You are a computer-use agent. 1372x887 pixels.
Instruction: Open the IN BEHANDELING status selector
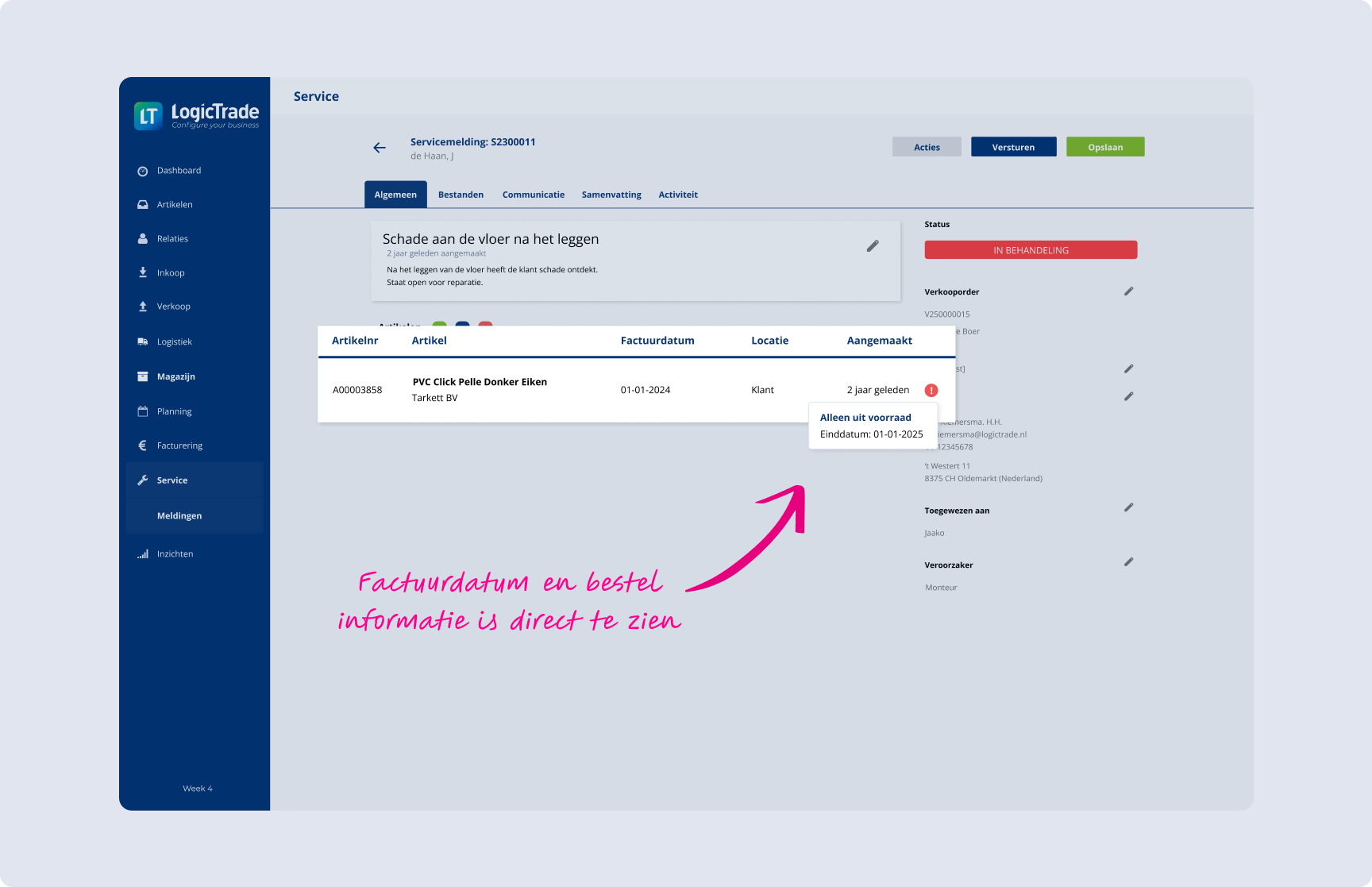click(1030, 250)
